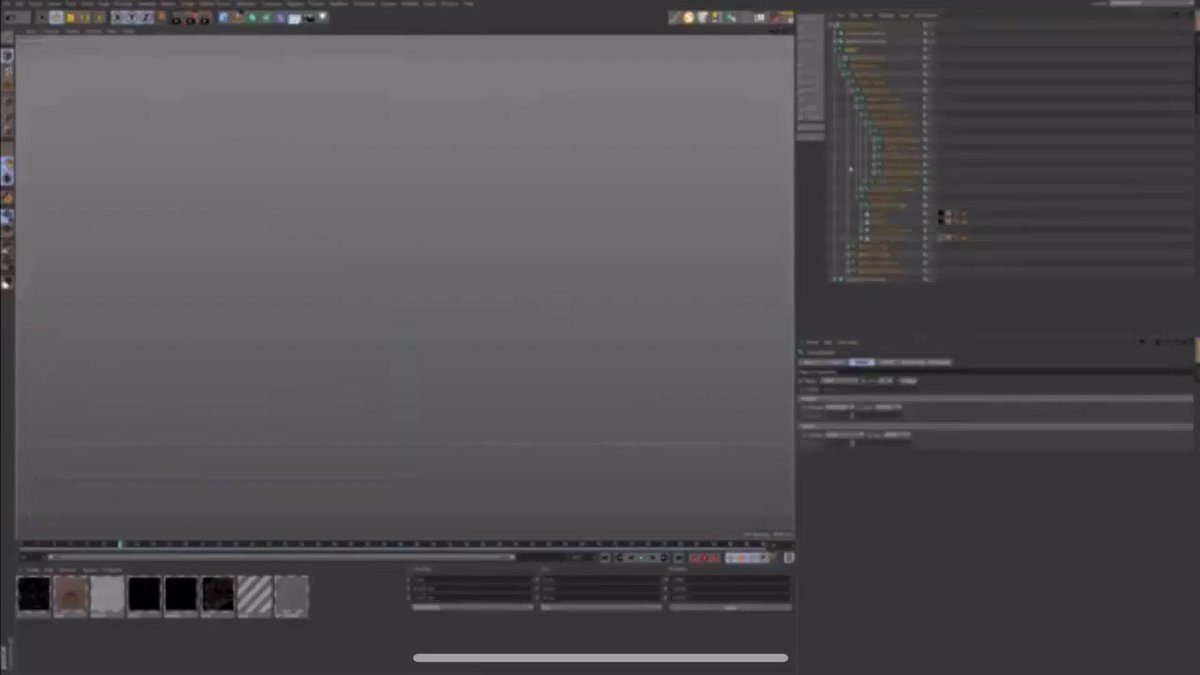
Task: Open the Help menu in main menu bar
Action: pyautogui.click(x=467, y=4)
